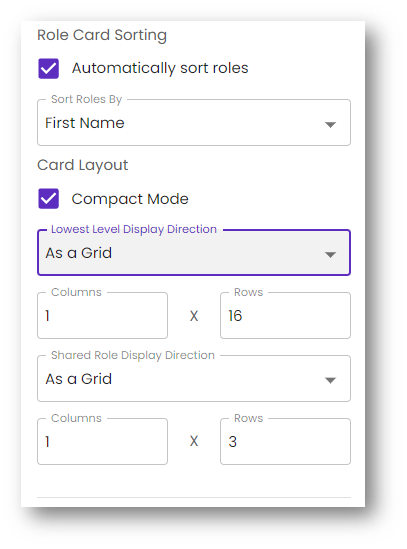The height and width of the screenshot is (549, 407).
Task: Focus the Columns field below Shared Role Display Direction
Action: [102, 442]
